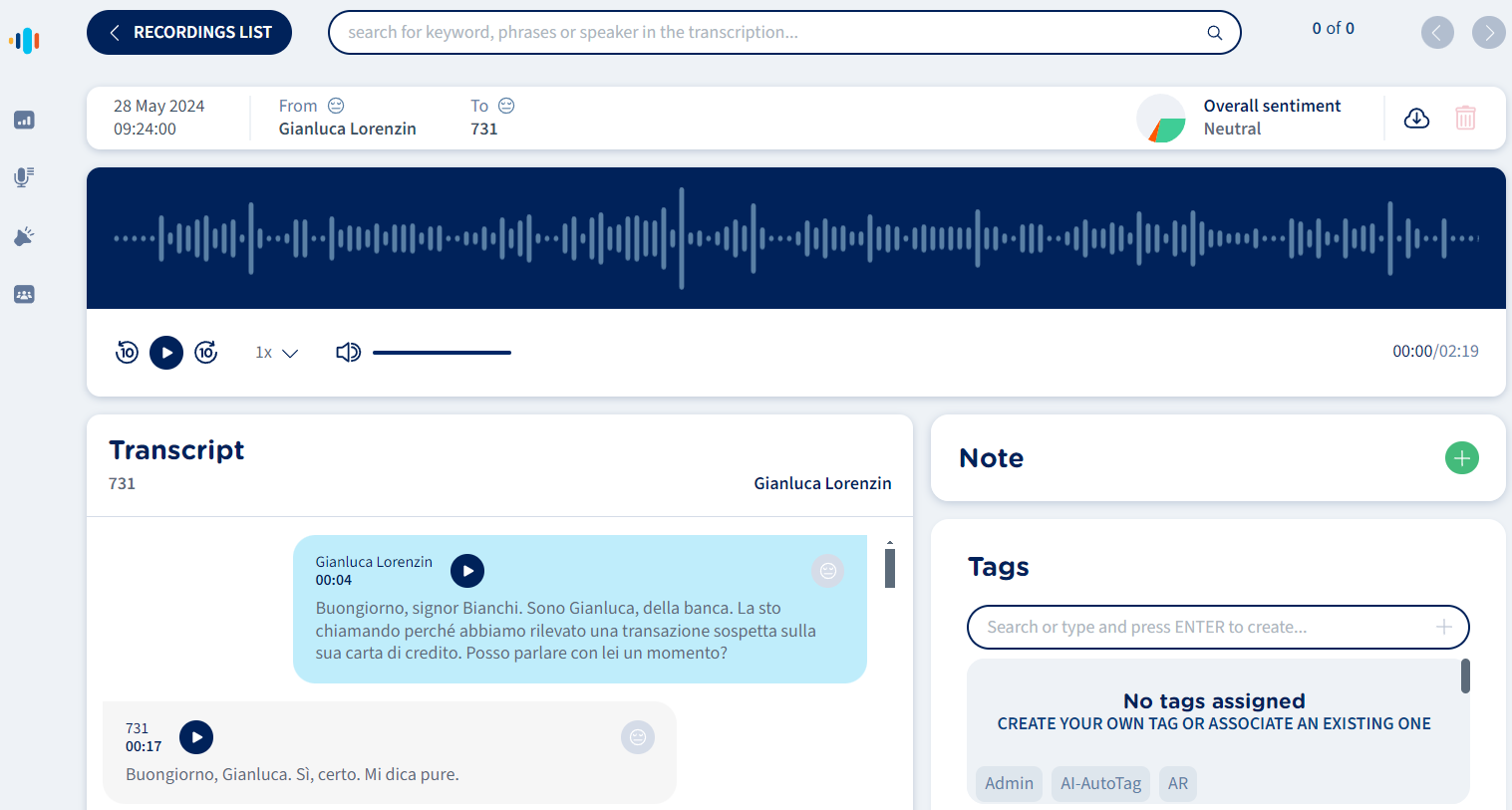
Task: Go back to Recordings List
Action: coord(189,33)
